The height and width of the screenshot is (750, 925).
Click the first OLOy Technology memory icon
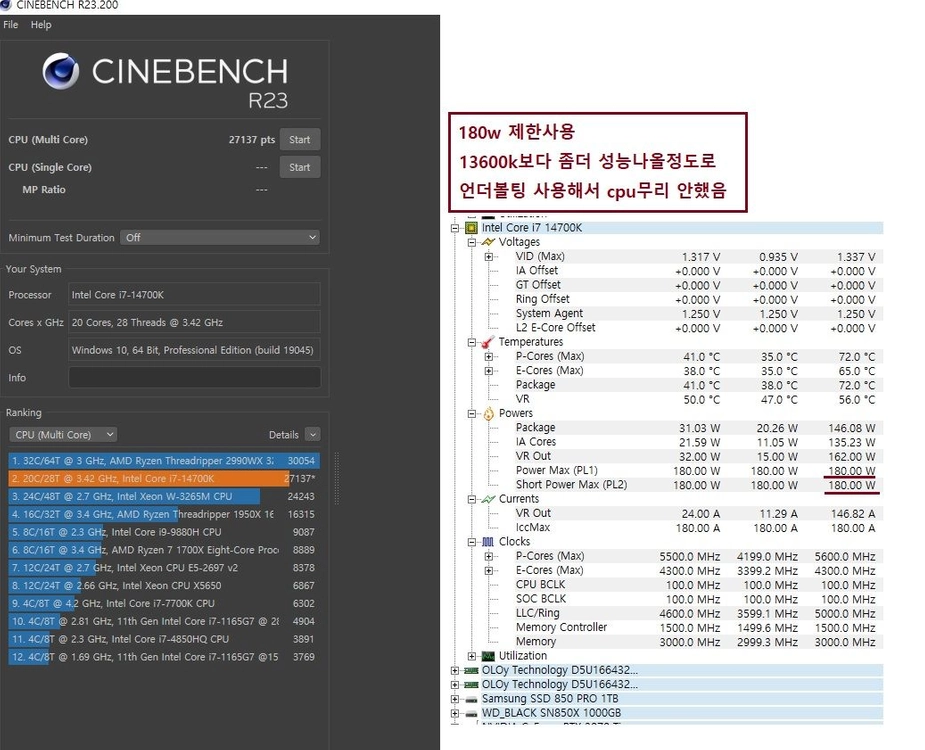click(471, 670)
